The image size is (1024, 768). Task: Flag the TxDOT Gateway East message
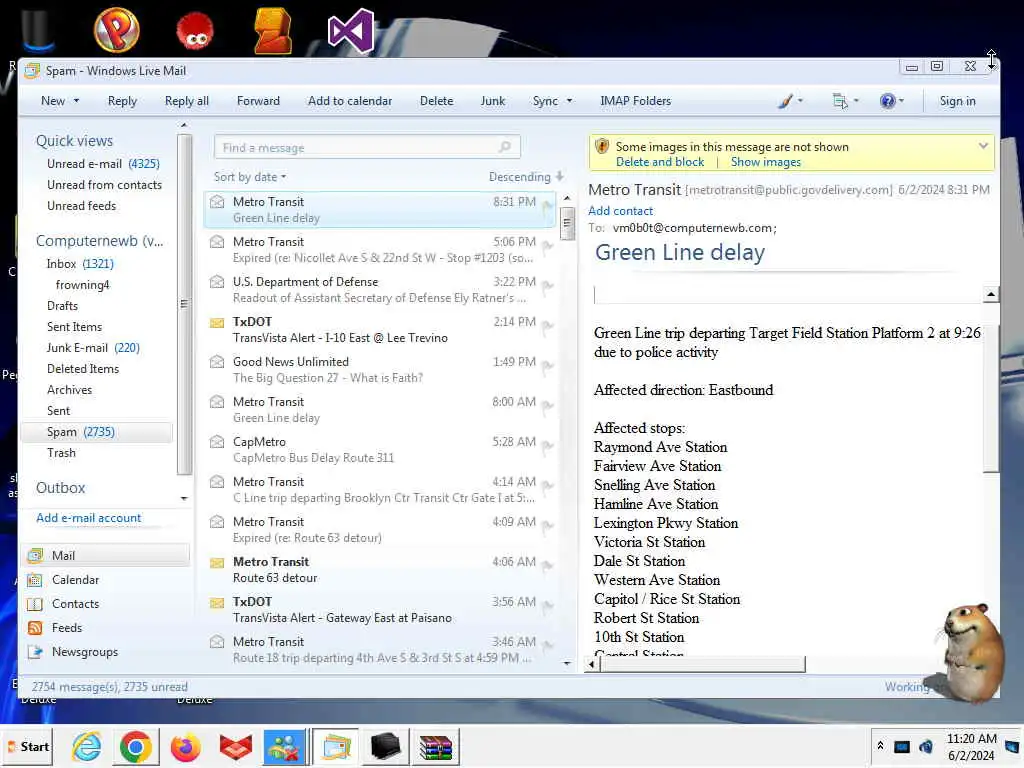pyautogui.click(x=547, y=606)
